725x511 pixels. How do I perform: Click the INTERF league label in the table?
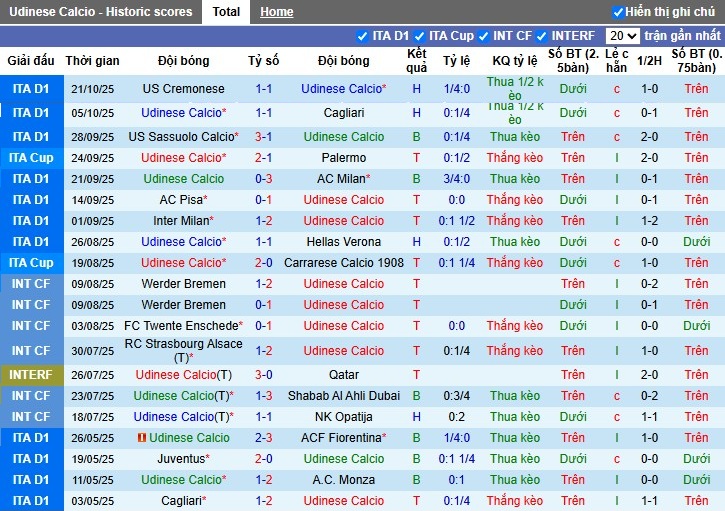[31, 375]
